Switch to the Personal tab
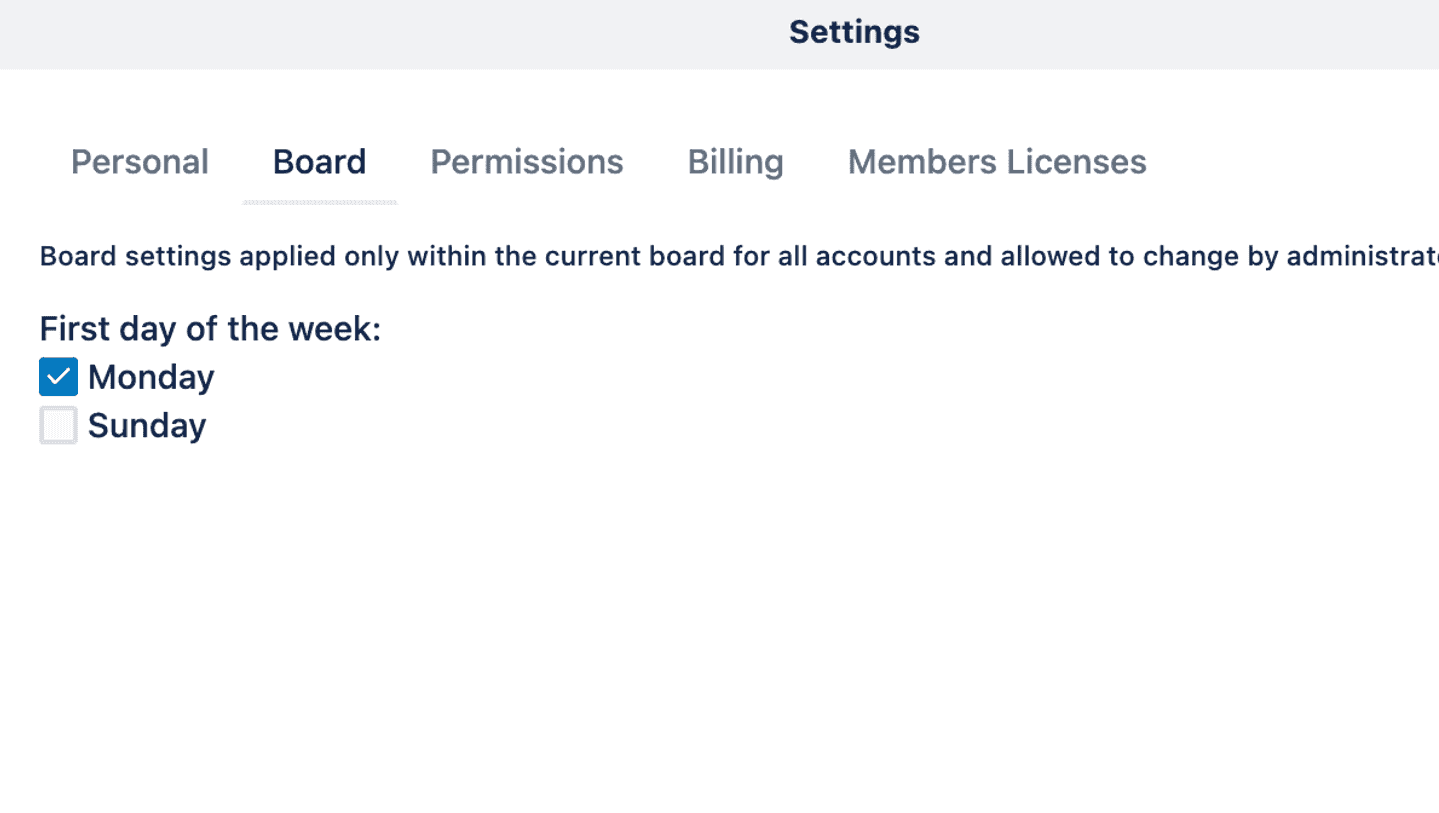The width and height of the screenshot is (1439, 813). 139,162
